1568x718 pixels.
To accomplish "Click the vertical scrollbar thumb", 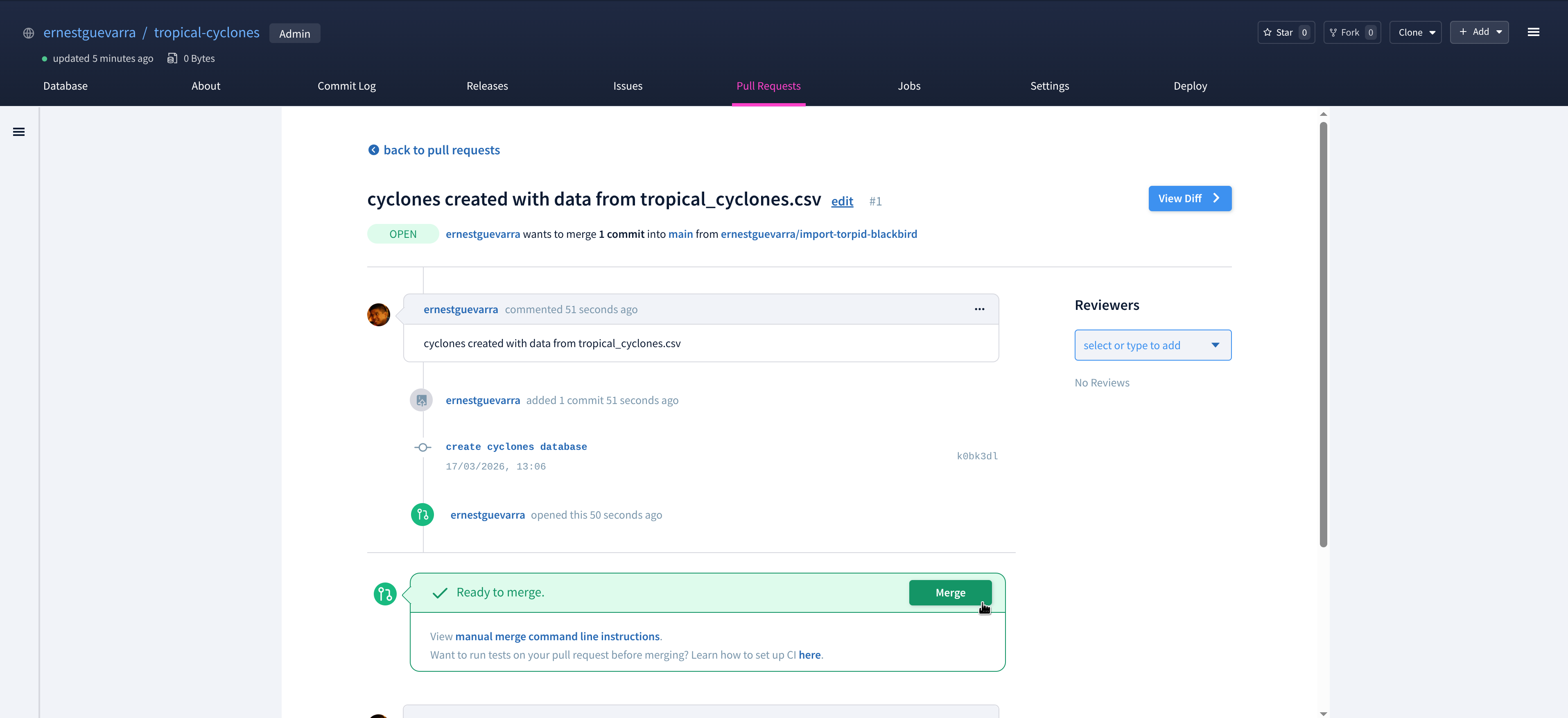I will click(1323, 335).
